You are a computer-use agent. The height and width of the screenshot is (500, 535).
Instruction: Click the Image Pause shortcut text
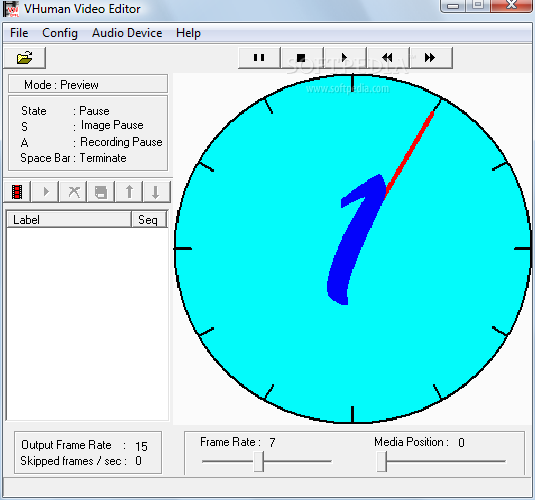[x=112, y=125]
